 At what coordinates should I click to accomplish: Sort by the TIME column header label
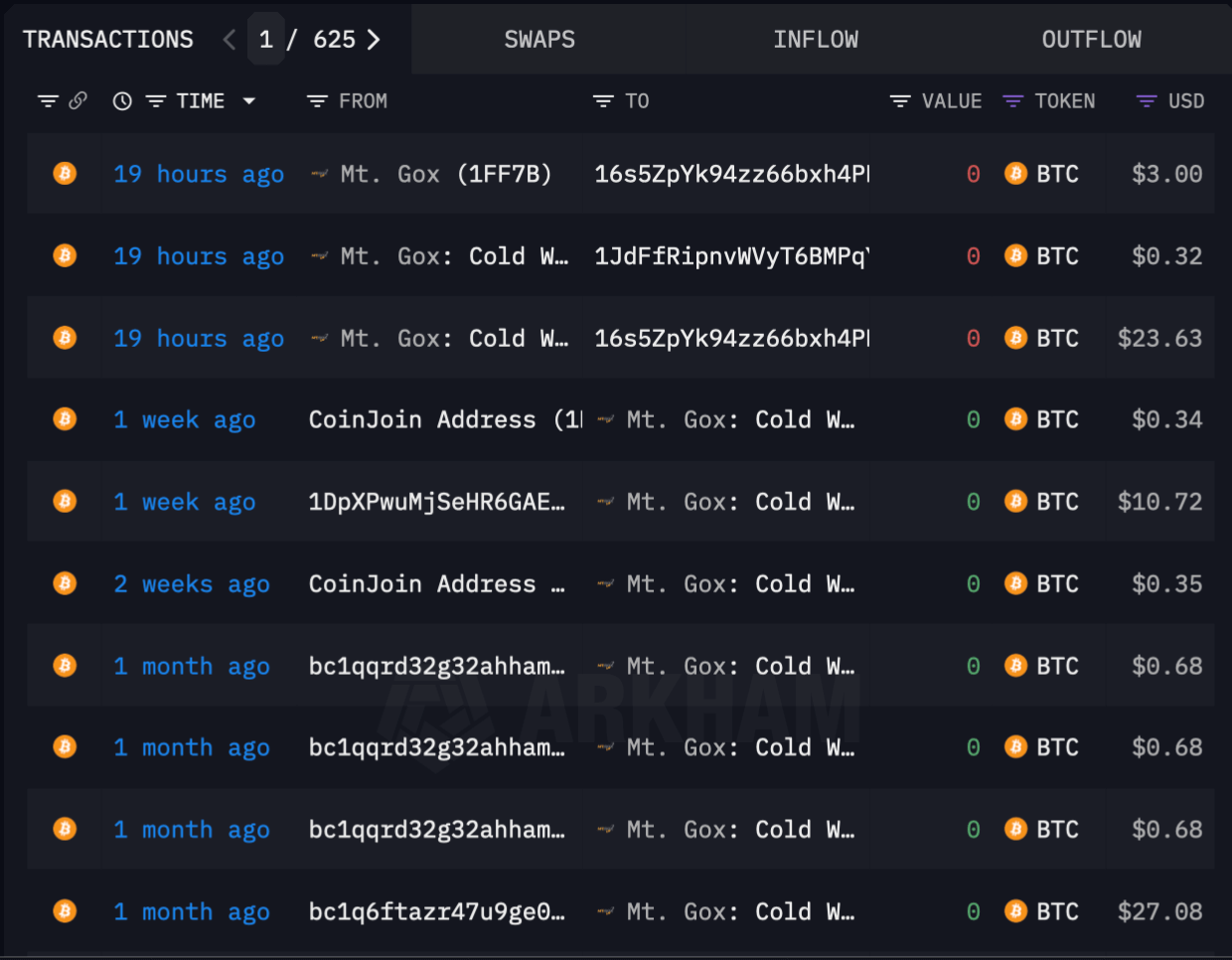click(x=201, y=101)
